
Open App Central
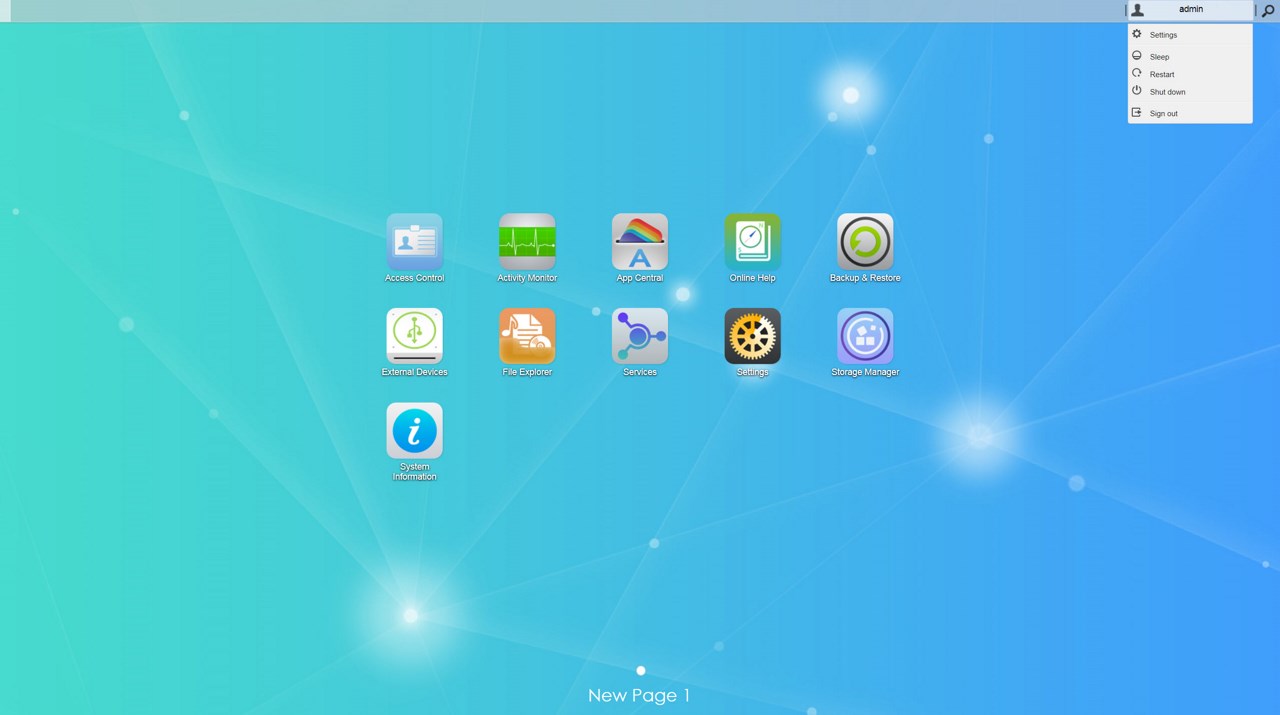pos(640,241)
